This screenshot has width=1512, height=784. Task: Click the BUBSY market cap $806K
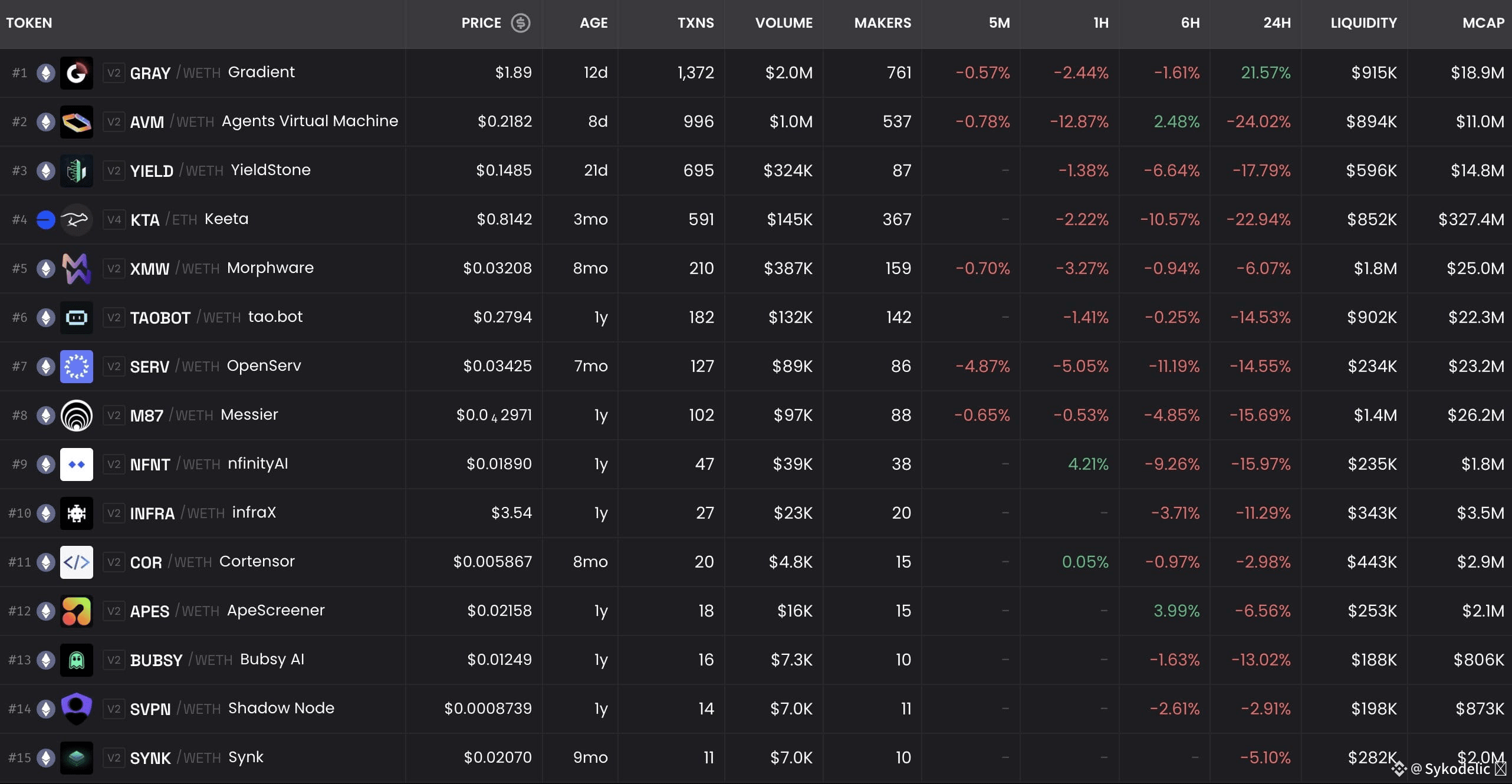click(1479, 660)
